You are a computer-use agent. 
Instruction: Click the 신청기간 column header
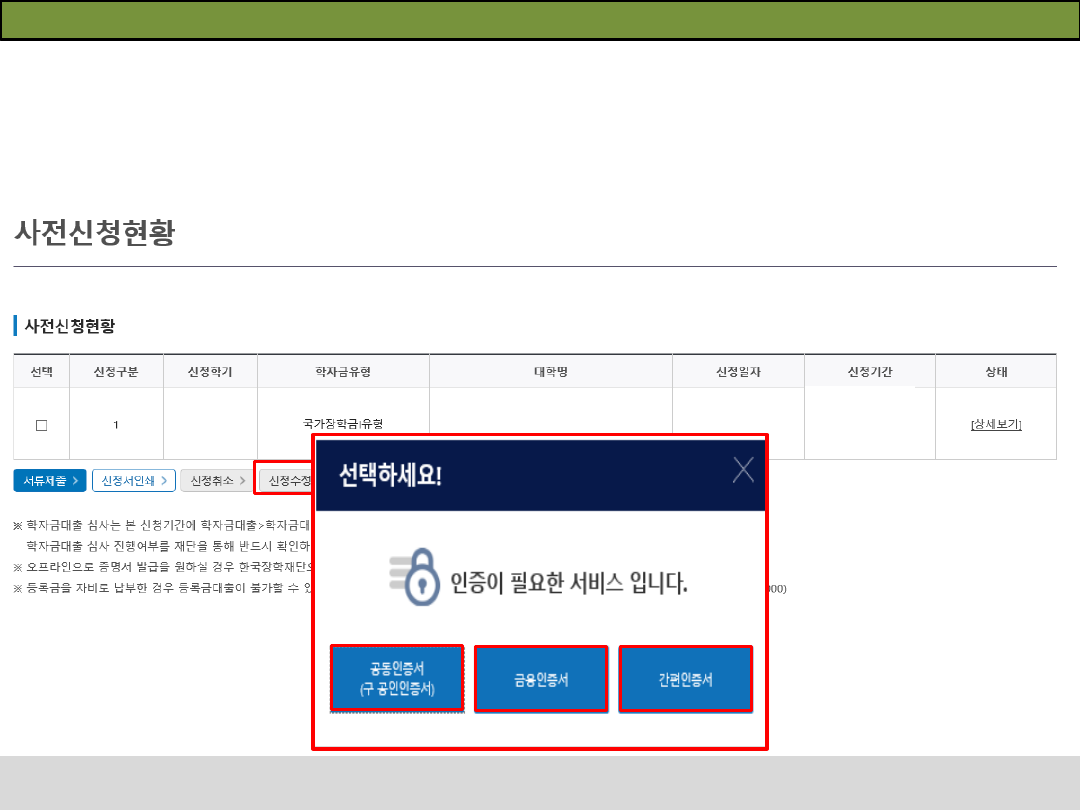(x=869, y=372)
